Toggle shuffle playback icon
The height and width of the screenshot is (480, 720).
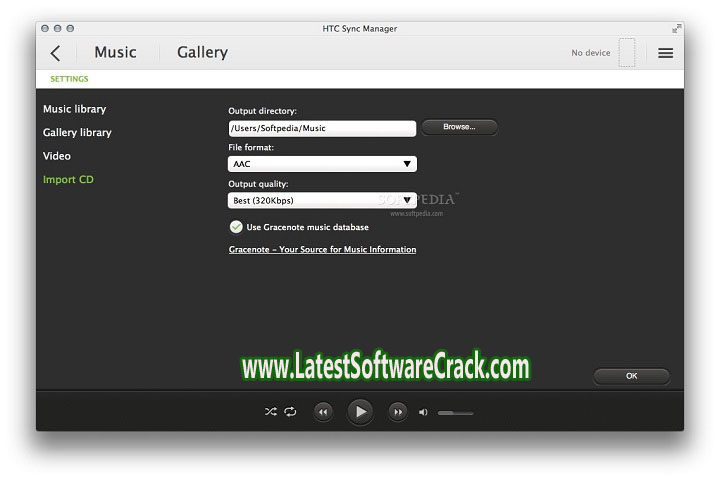click(x=270, y=411)
